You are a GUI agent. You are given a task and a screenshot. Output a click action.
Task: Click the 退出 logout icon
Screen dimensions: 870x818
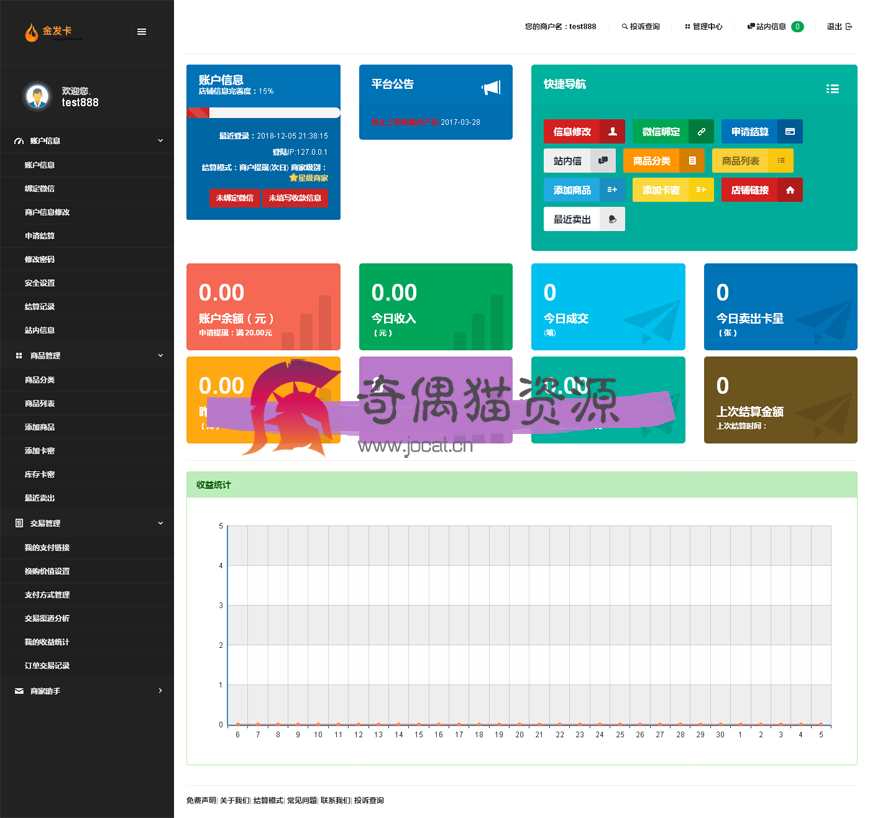pos(848,27)
